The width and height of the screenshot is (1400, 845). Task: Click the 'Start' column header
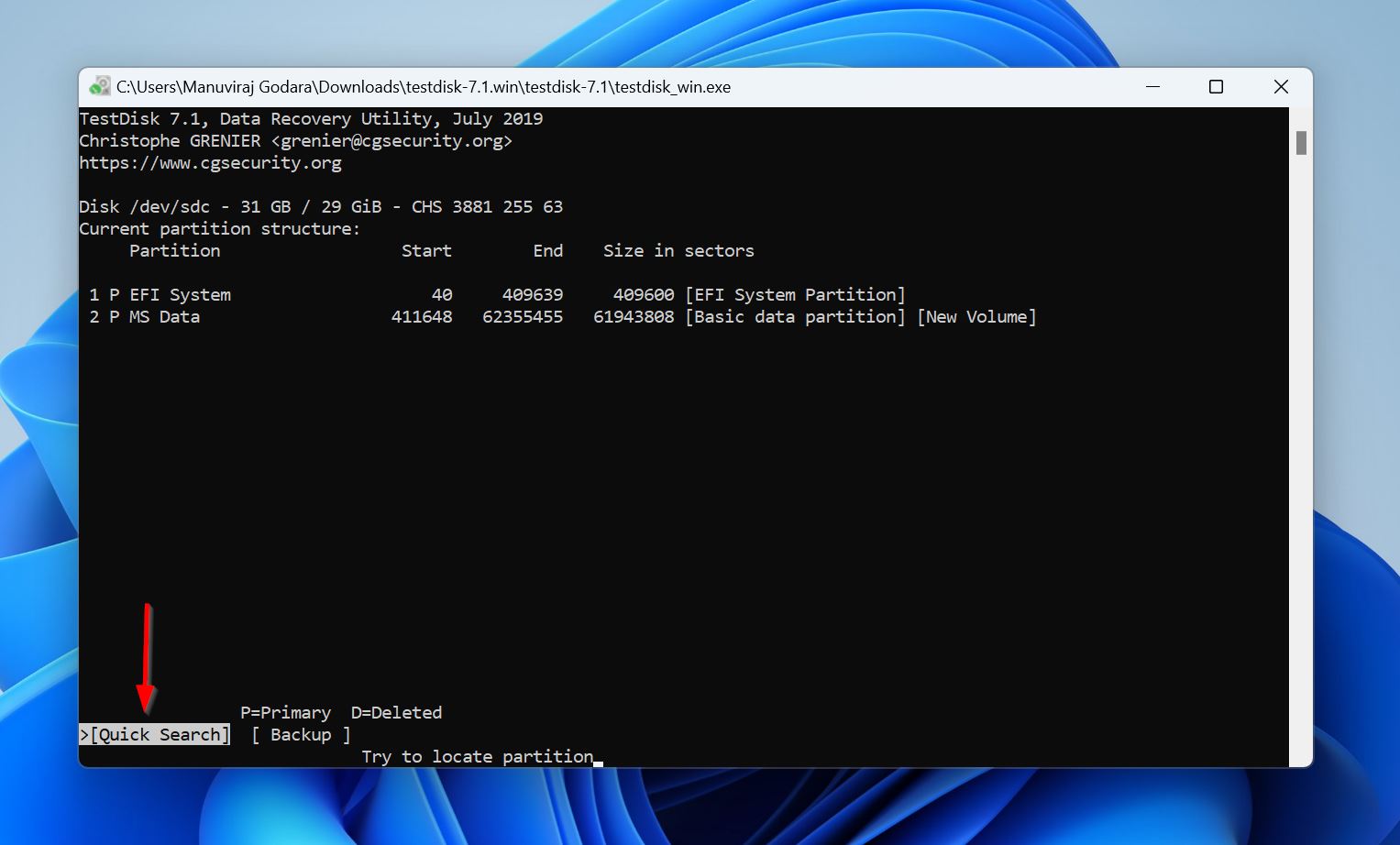click(x=426, y=250)
